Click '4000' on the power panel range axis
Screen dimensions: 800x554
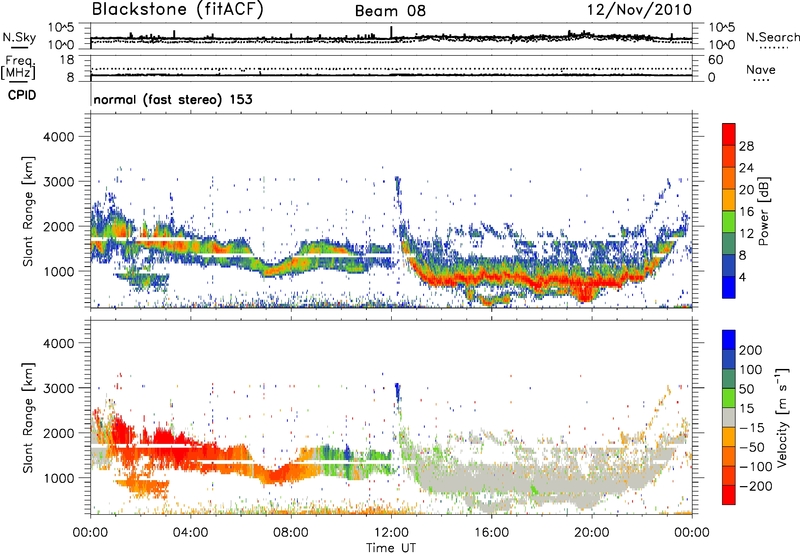pyautogui.click(x=59, y=137)
